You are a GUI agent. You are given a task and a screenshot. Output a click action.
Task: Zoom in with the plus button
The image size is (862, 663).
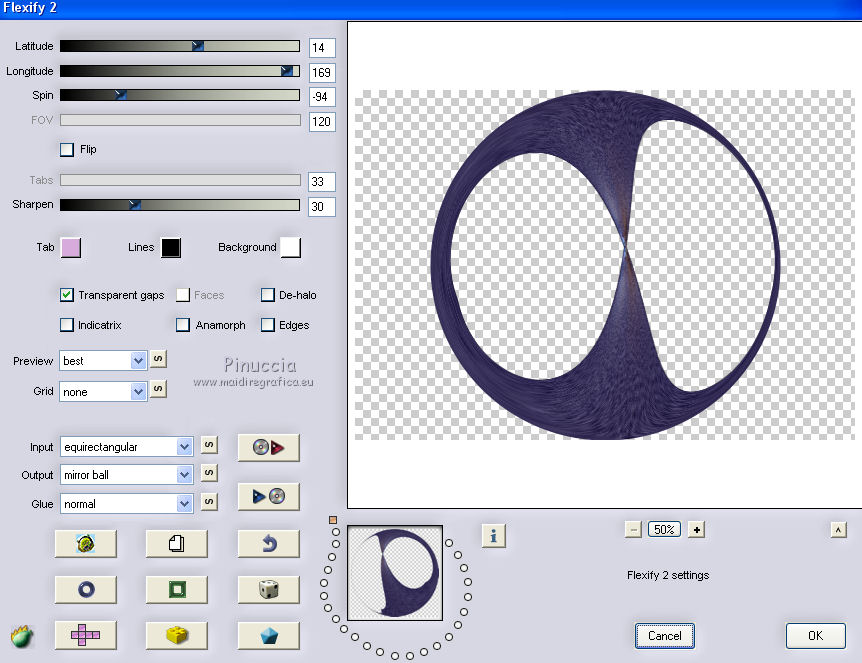[697, 530]
